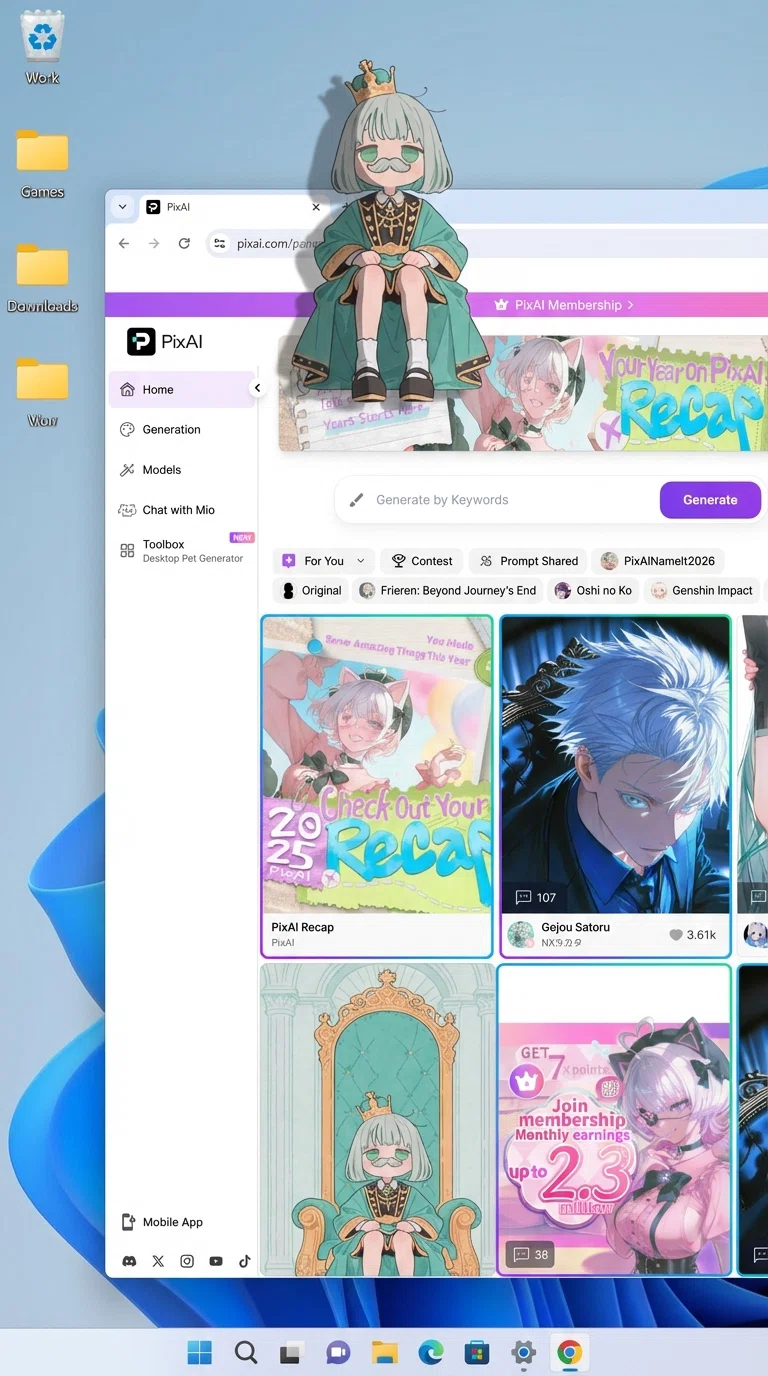Image resolution: width=768 pixels, height=1376 pixels.
Task: Click the Year on PixAI Recap banner
Action: pos(522,393)
